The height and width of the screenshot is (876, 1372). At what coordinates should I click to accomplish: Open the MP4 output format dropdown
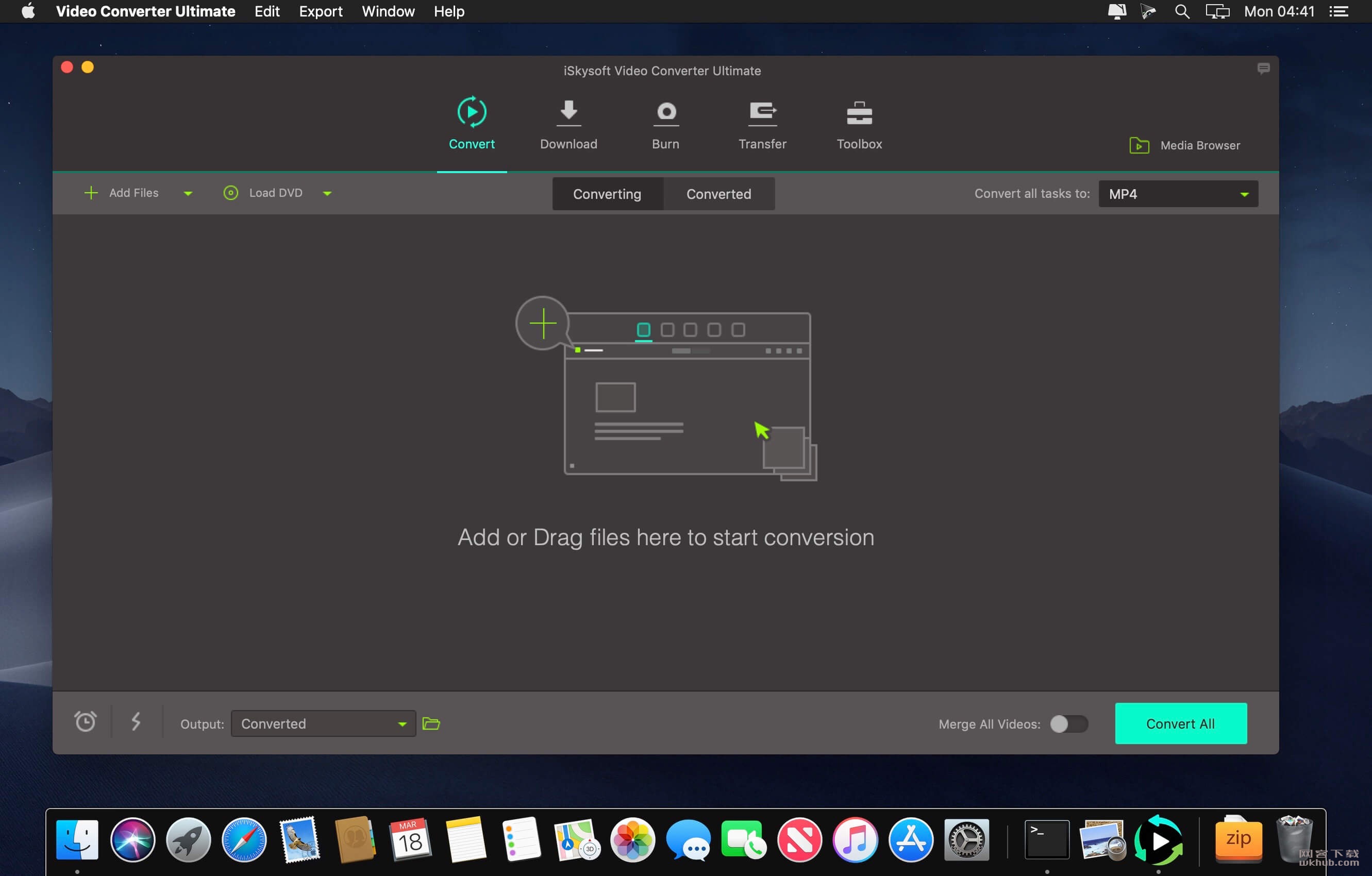1178,194
